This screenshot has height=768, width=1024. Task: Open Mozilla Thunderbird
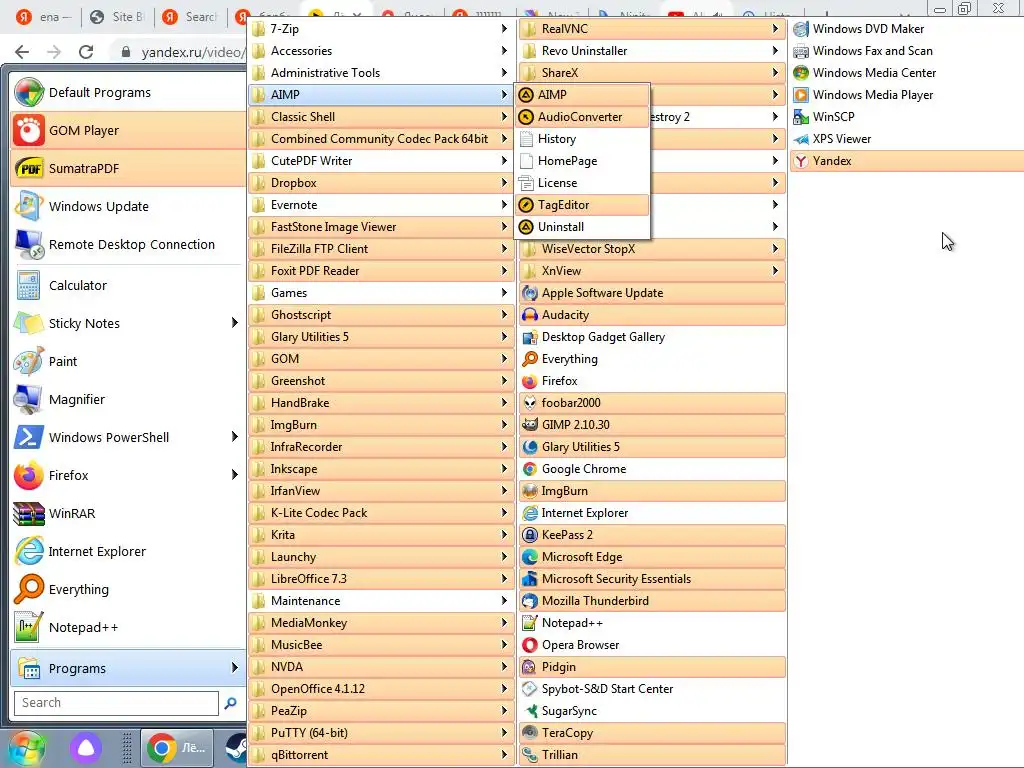tap(652, 601)
